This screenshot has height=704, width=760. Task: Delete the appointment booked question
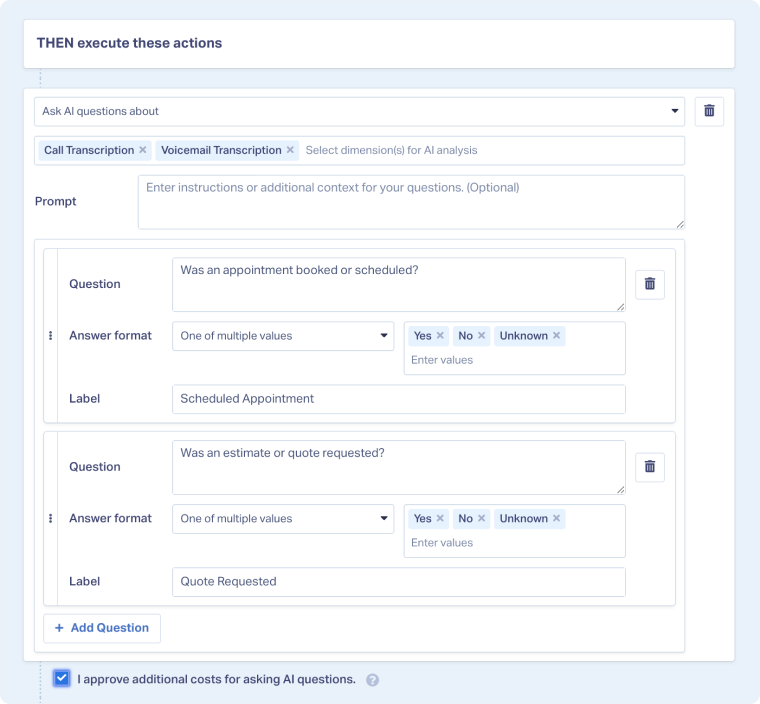pos(649,284)
